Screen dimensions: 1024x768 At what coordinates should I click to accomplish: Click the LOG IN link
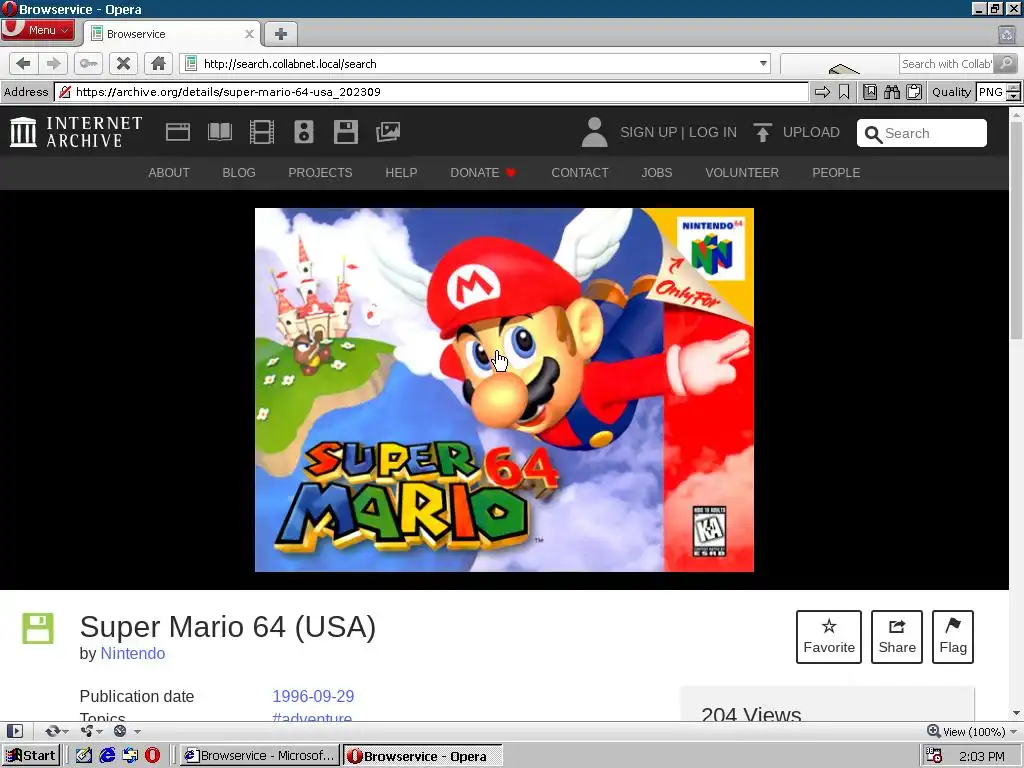tap(712, 133)
